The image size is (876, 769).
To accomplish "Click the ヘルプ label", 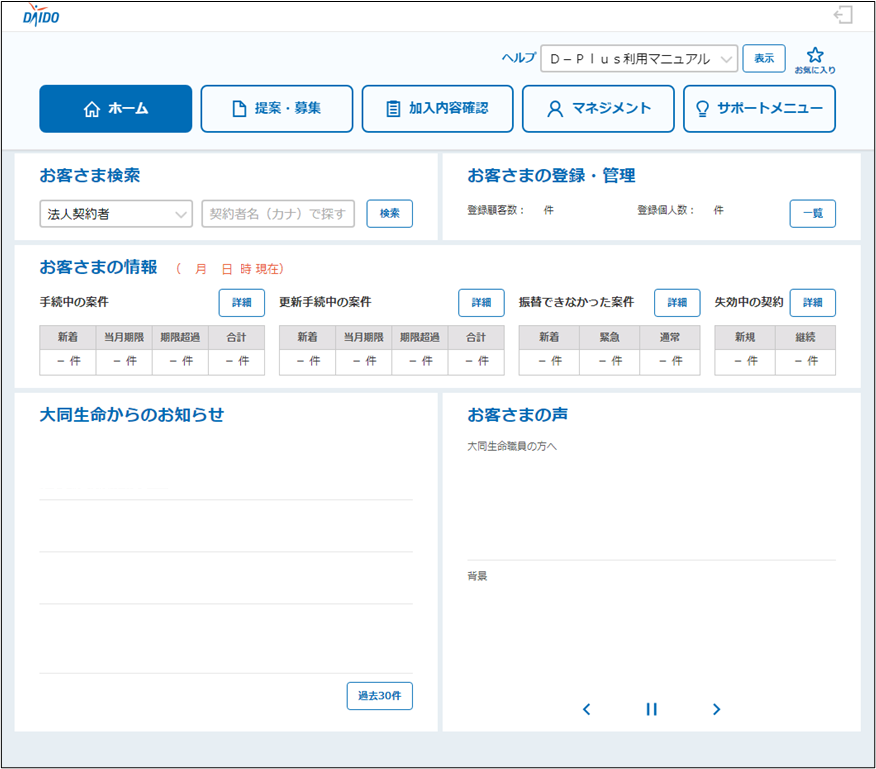I will point(518,58).
